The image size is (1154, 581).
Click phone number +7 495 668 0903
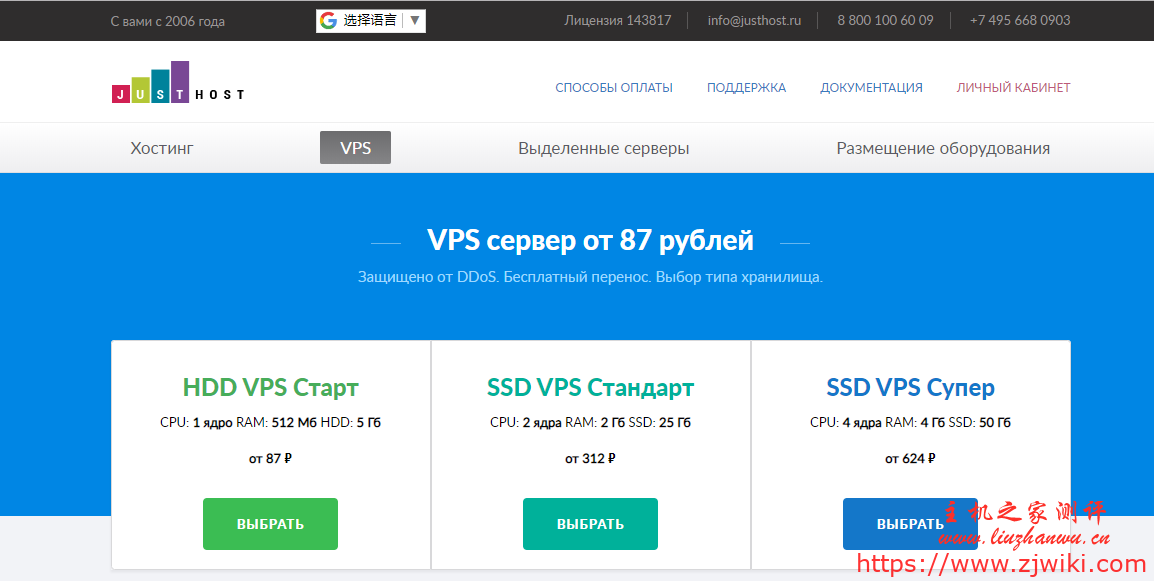click(x=1019, y=20)
